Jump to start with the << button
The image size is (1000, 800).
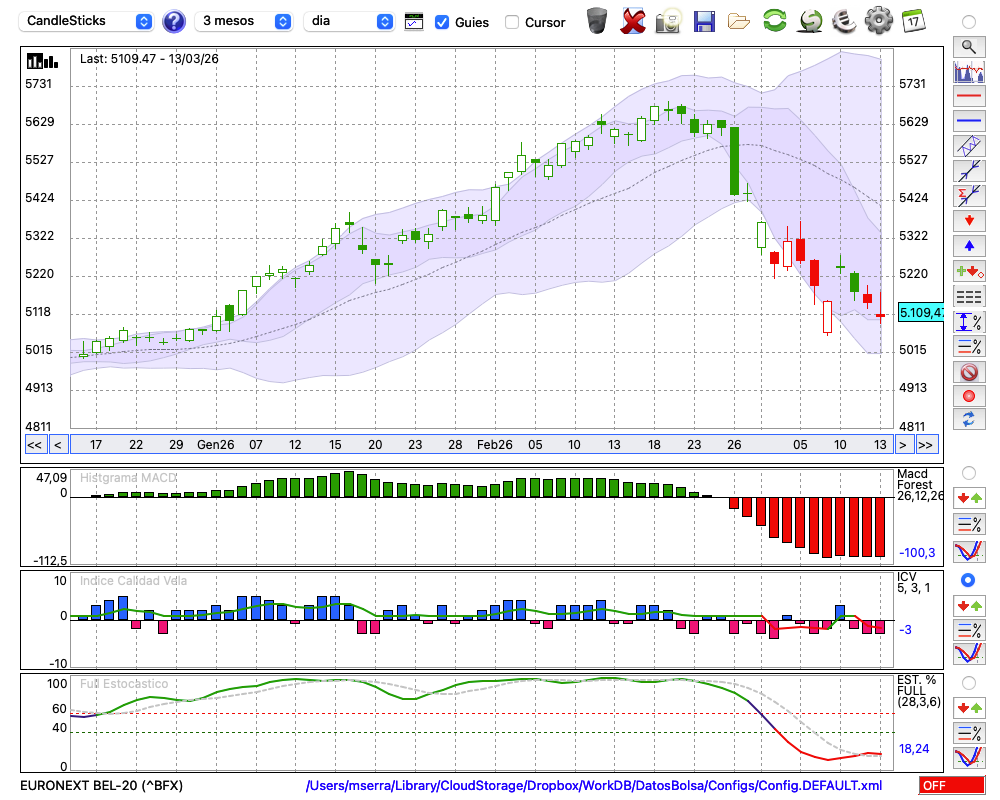34,445
